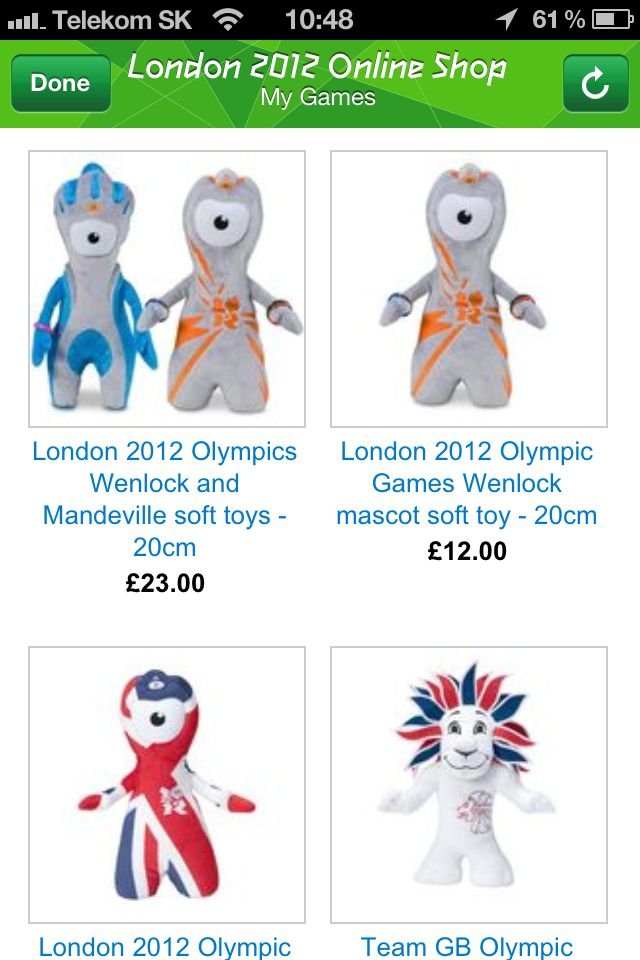Tap the cellular signal bars icon
The image size is (640, 960).
click(x=26, y=21)
